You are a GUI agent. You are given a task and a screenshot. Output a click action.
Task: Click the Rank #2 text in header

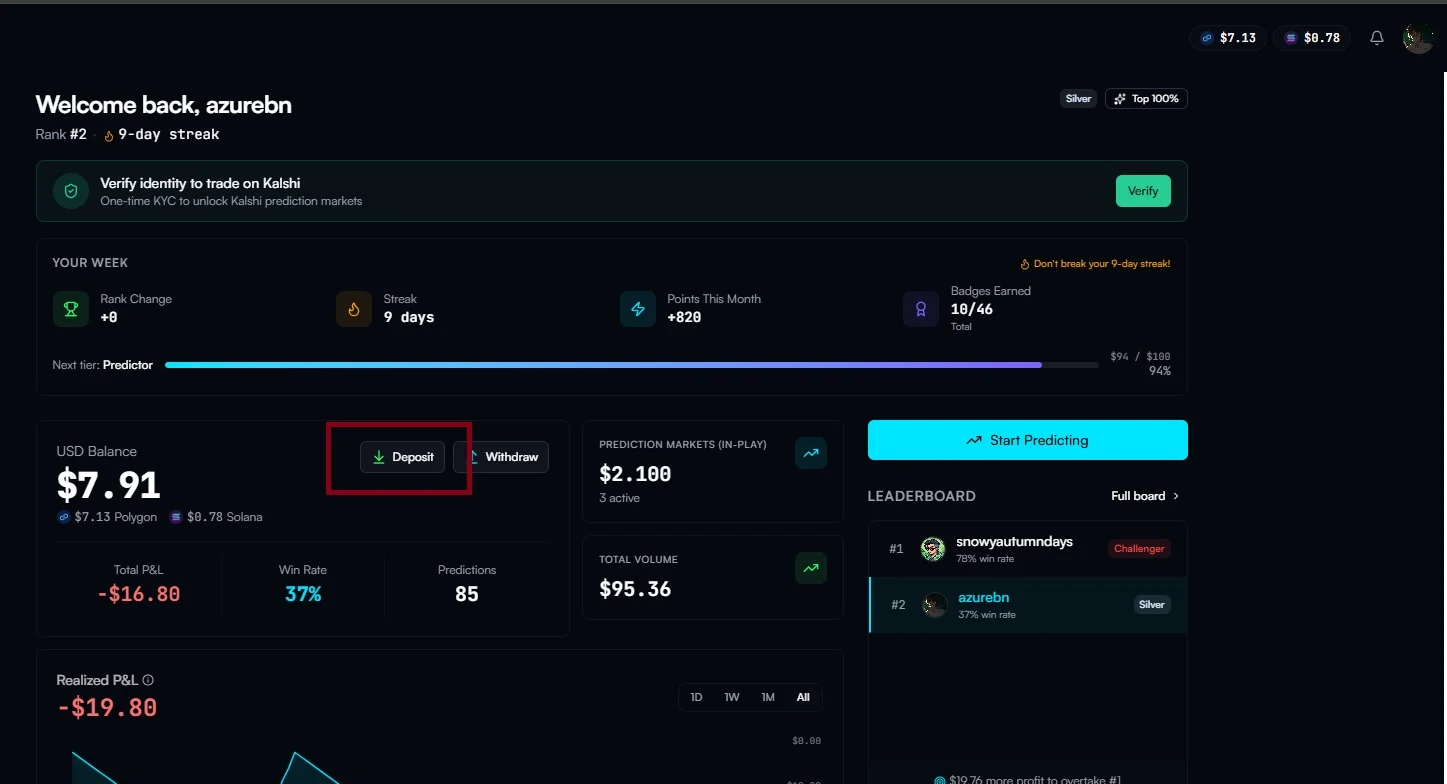61,134
